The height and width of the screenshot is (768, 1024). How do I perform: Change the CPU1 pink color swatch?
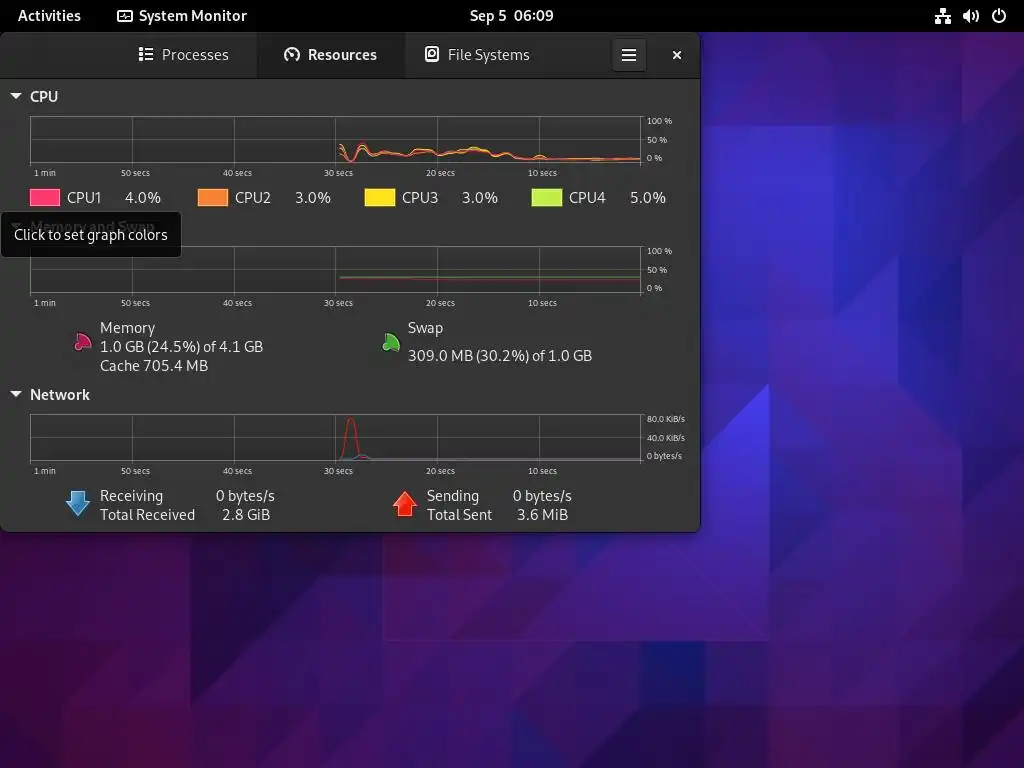pyautogui.click(x=45, y=197)
